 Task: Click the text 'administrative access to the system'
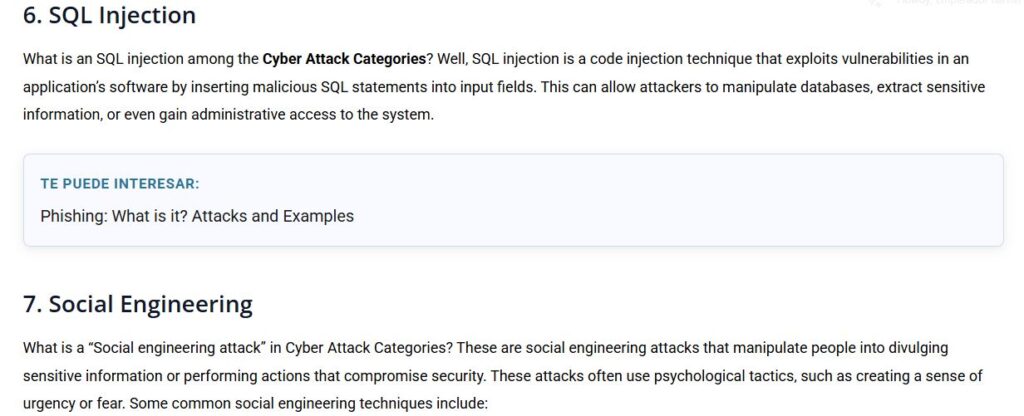tap(312, 116)
